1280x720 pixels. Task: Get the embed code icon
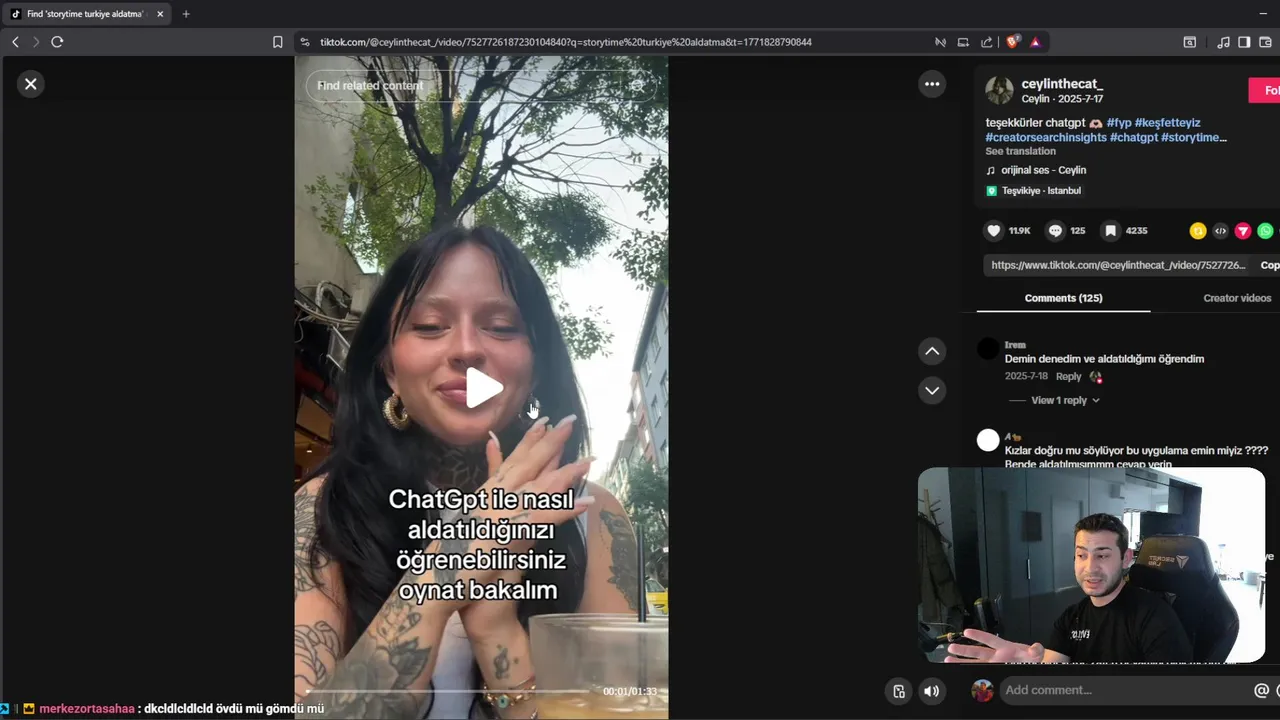tap(1220, 231)
